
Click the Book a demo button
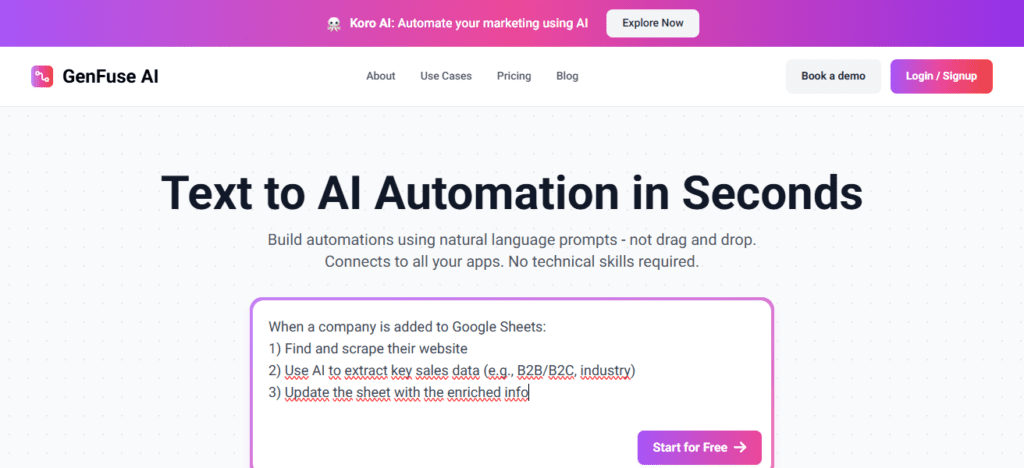click(x=833, y=76)
